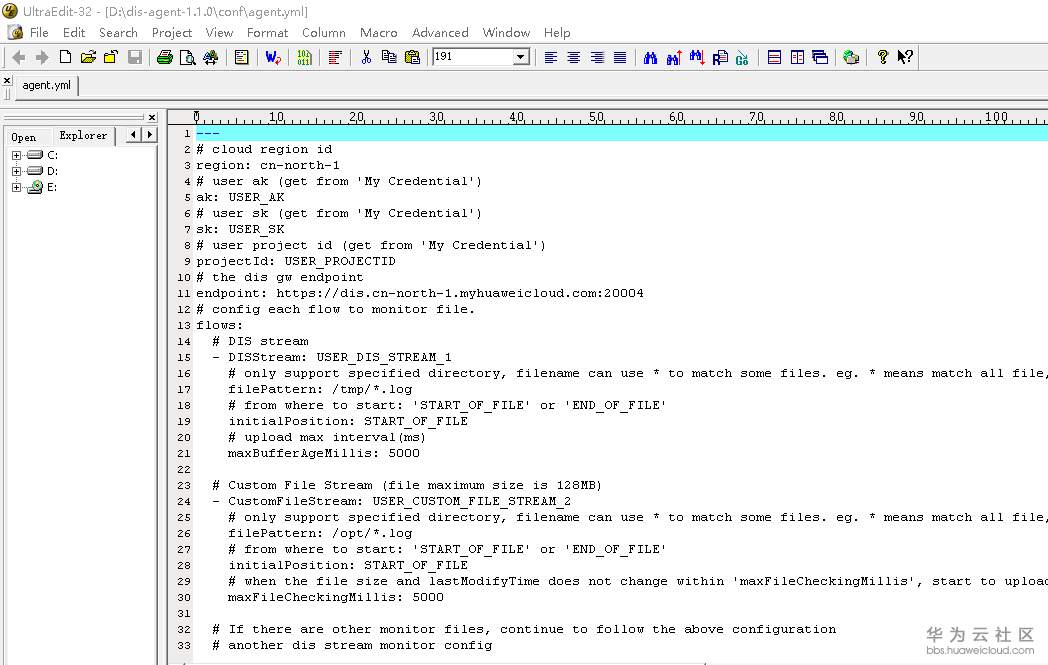
Task: Open the Edit menu
Action: click(x=74, y=33)
